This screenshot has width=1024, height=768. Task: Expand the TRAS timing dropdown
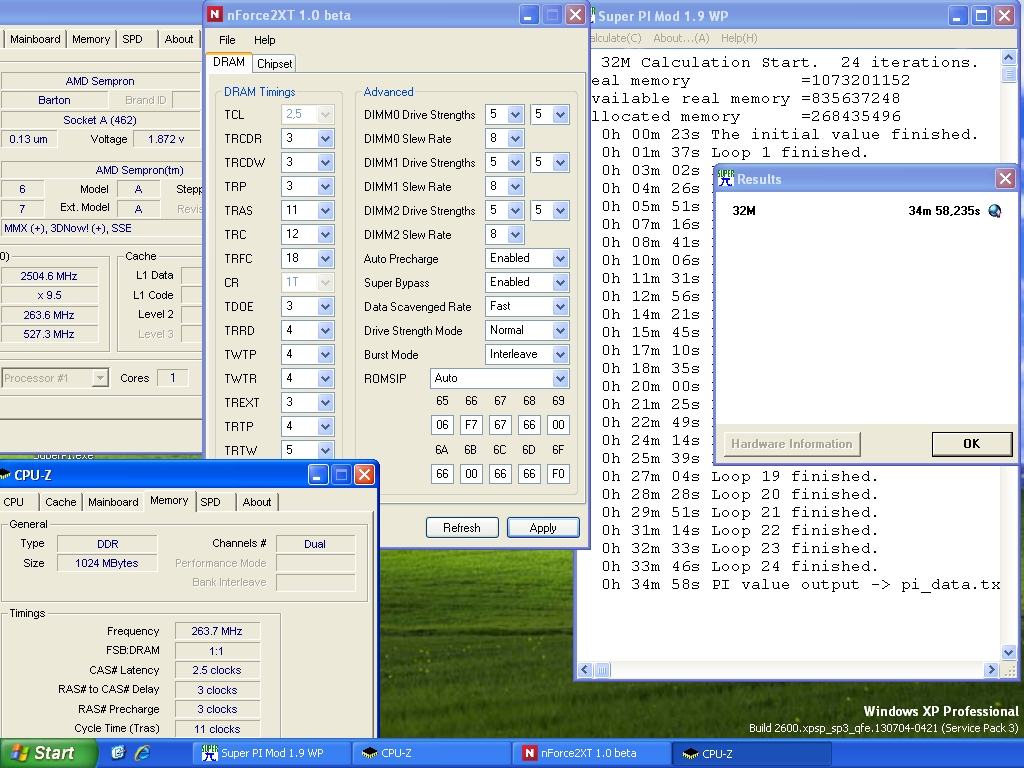pyautogui.click(x=325, y=210)
